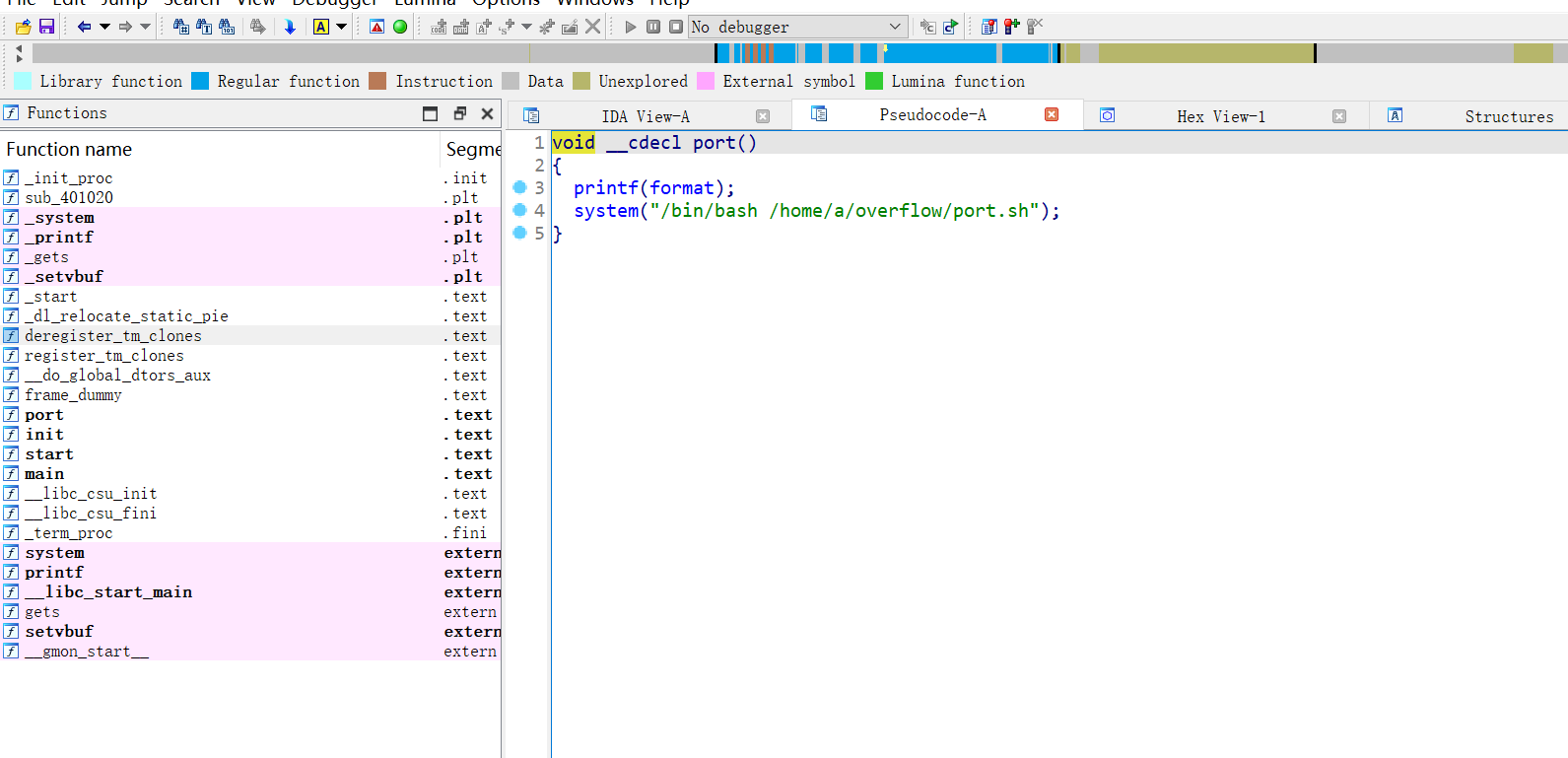Jump back with the blue left arrow
The width and height of the screenshot is (1568, 758).
coord(84,27)
